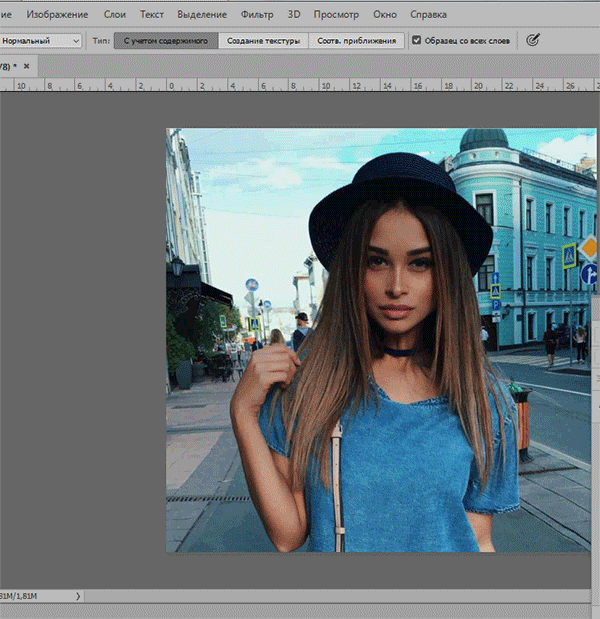Open the Изображение menu
The width and height of the screenshot is (600, 619).
coord(57,15)
